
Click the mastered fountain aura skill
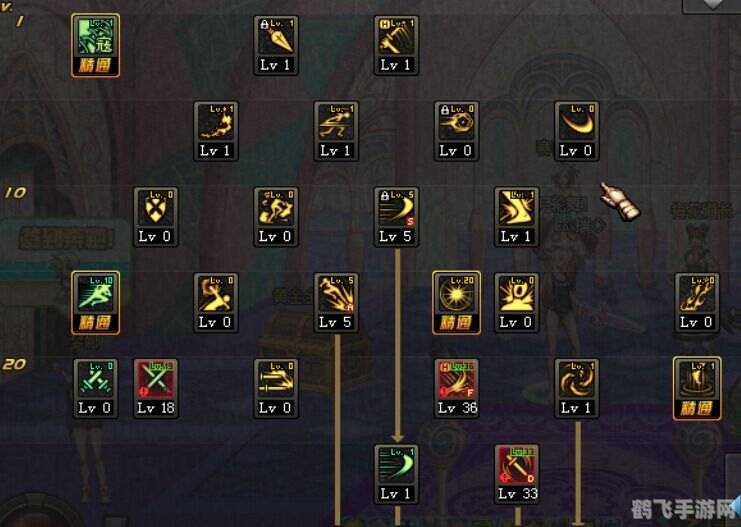[697, 388]
